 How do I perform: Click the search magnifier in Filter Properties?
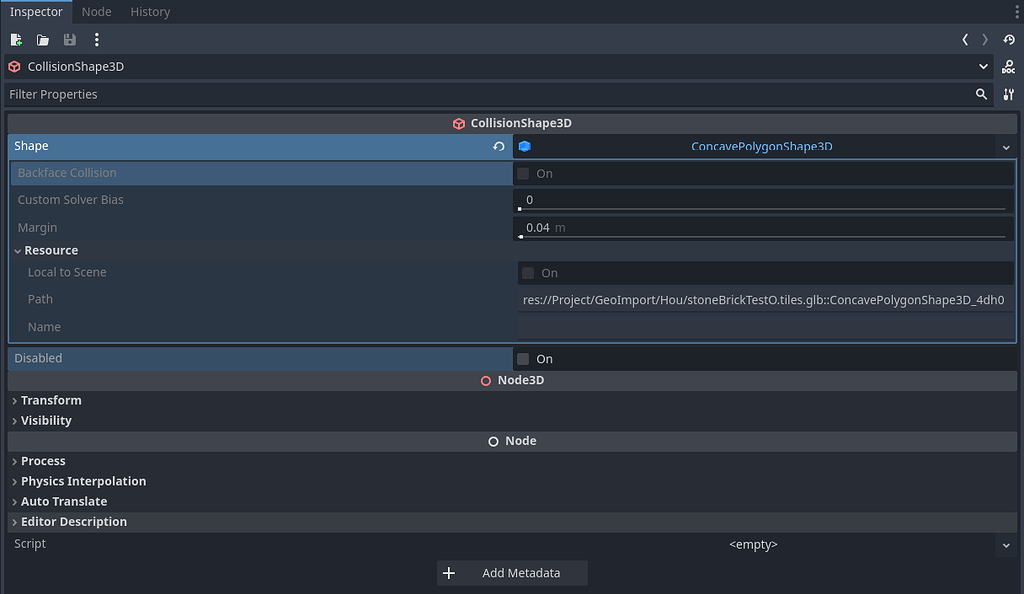click(x=981, y=93)
